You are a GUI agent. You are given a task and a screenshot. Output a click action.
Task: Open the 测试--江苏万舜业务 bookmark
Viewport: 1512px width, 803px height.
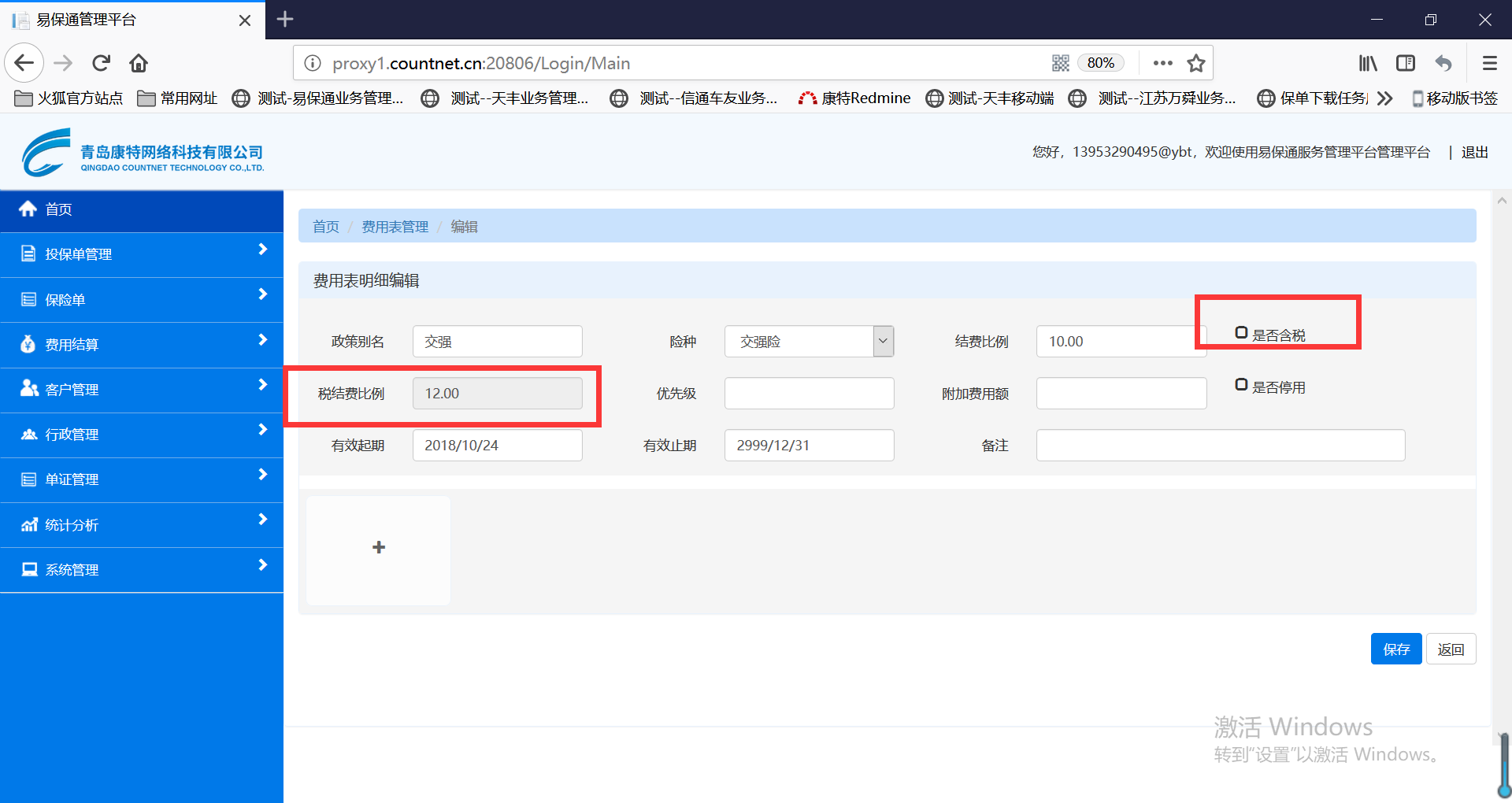point(1153,98)
